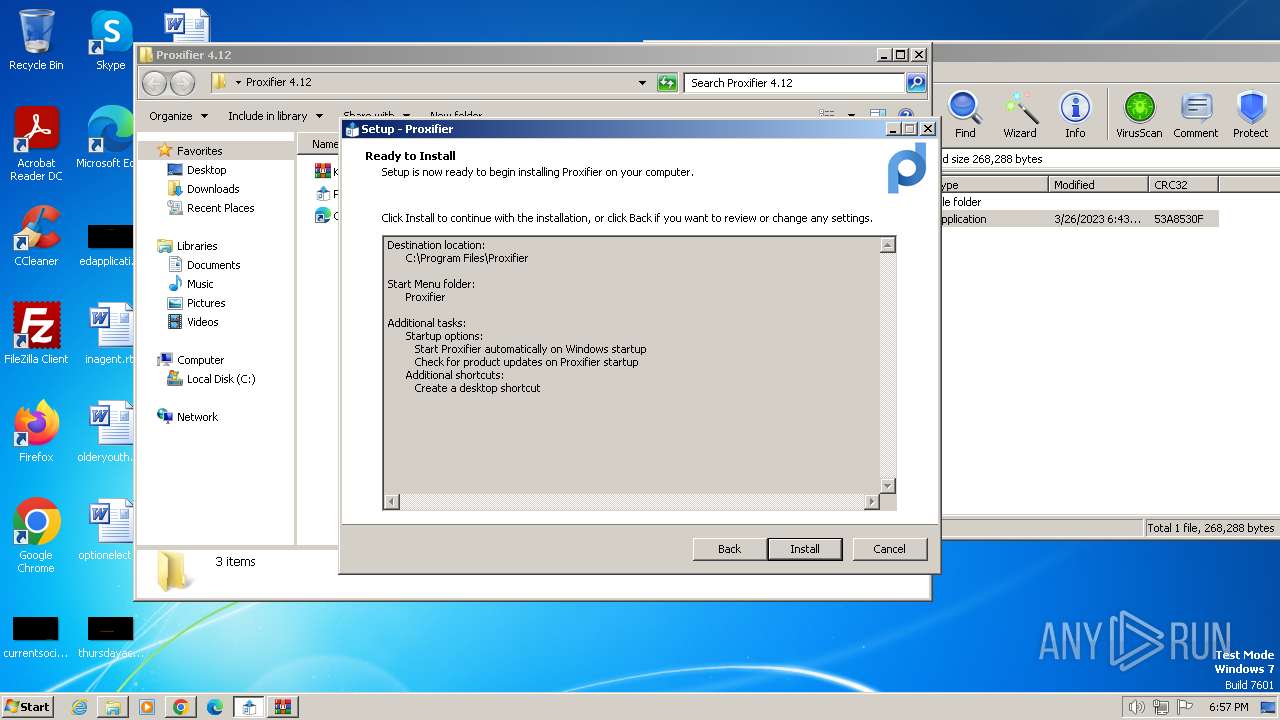
Task: Click the Search Proxifier 4.12 field
Action: point(795,83)
